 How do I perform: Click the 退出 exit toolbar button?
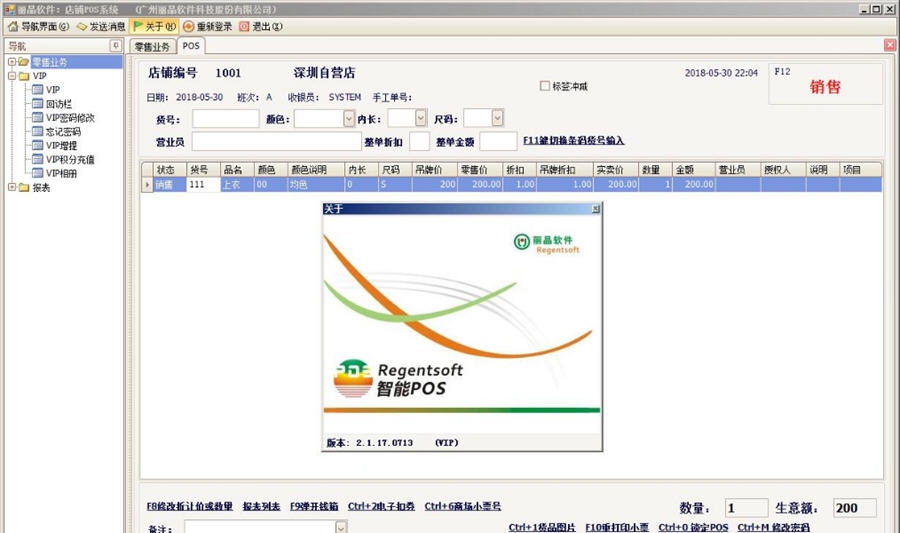click(261, 26)
